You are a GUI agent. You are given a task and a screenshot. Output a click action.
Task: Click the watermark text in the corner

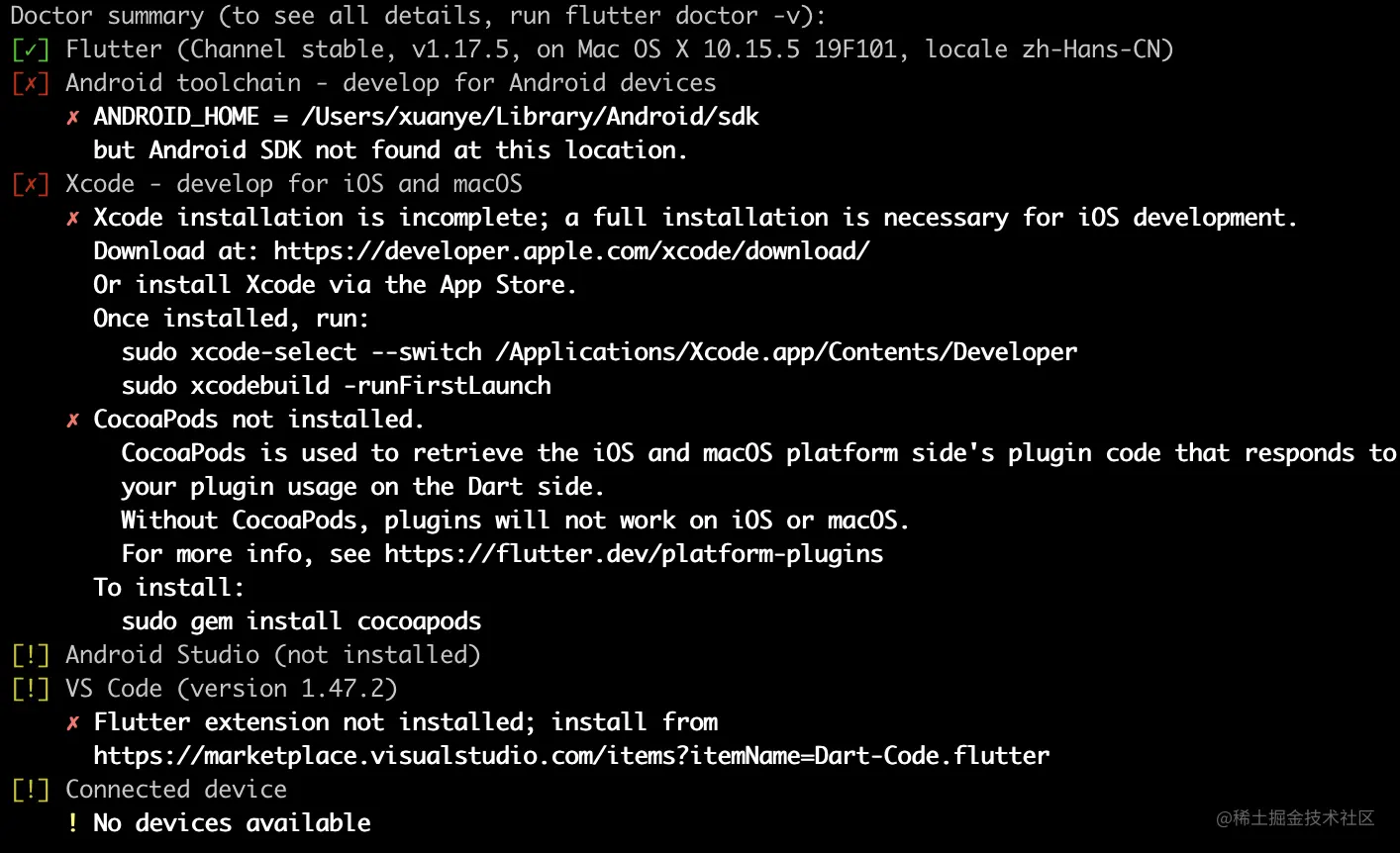[1295, 817]
